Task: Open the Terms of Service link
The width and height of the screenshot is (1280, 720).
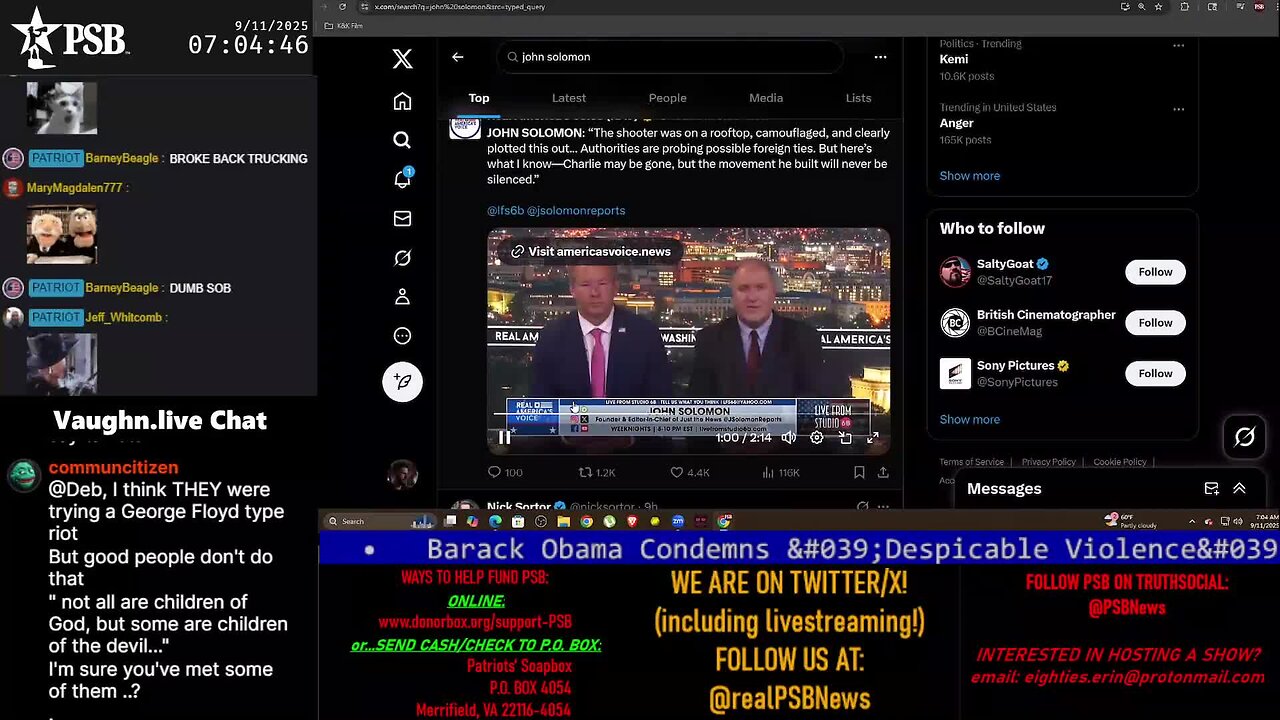Action: pyautogui.click(x=971, y=462)
